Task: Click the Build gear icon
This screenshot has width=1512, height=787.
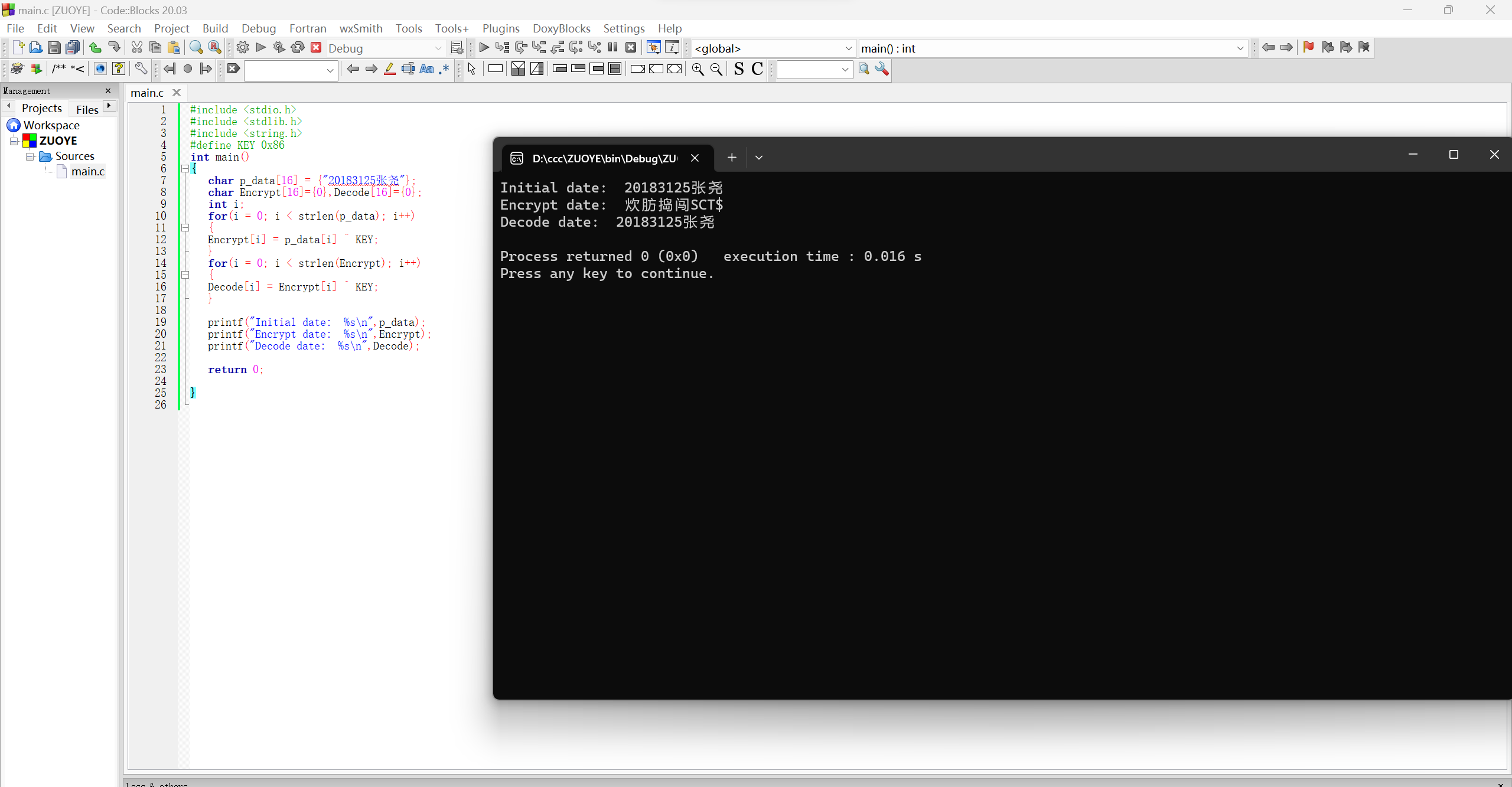Action: coord(242,48)
